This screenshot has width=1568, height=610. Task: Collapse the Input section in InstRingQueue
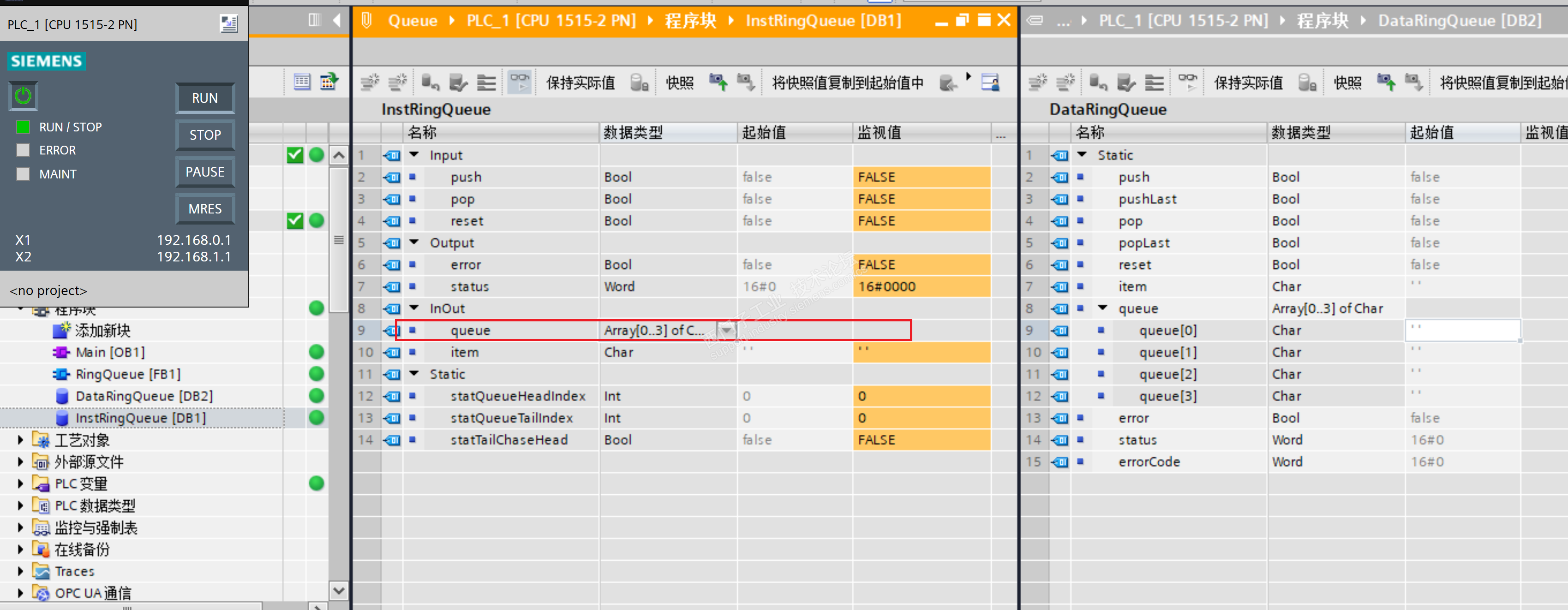(414, 155)
